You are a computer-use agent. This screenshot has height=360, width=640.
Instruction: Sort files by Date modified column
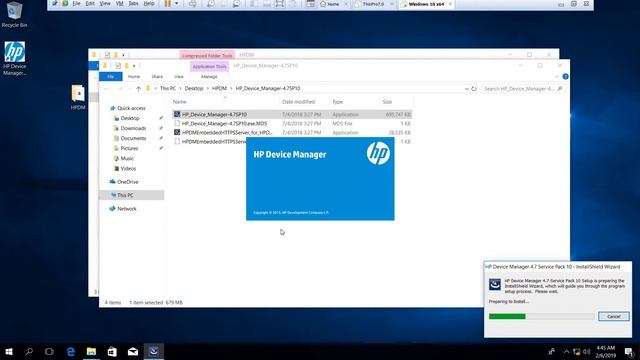pos(298,102)
